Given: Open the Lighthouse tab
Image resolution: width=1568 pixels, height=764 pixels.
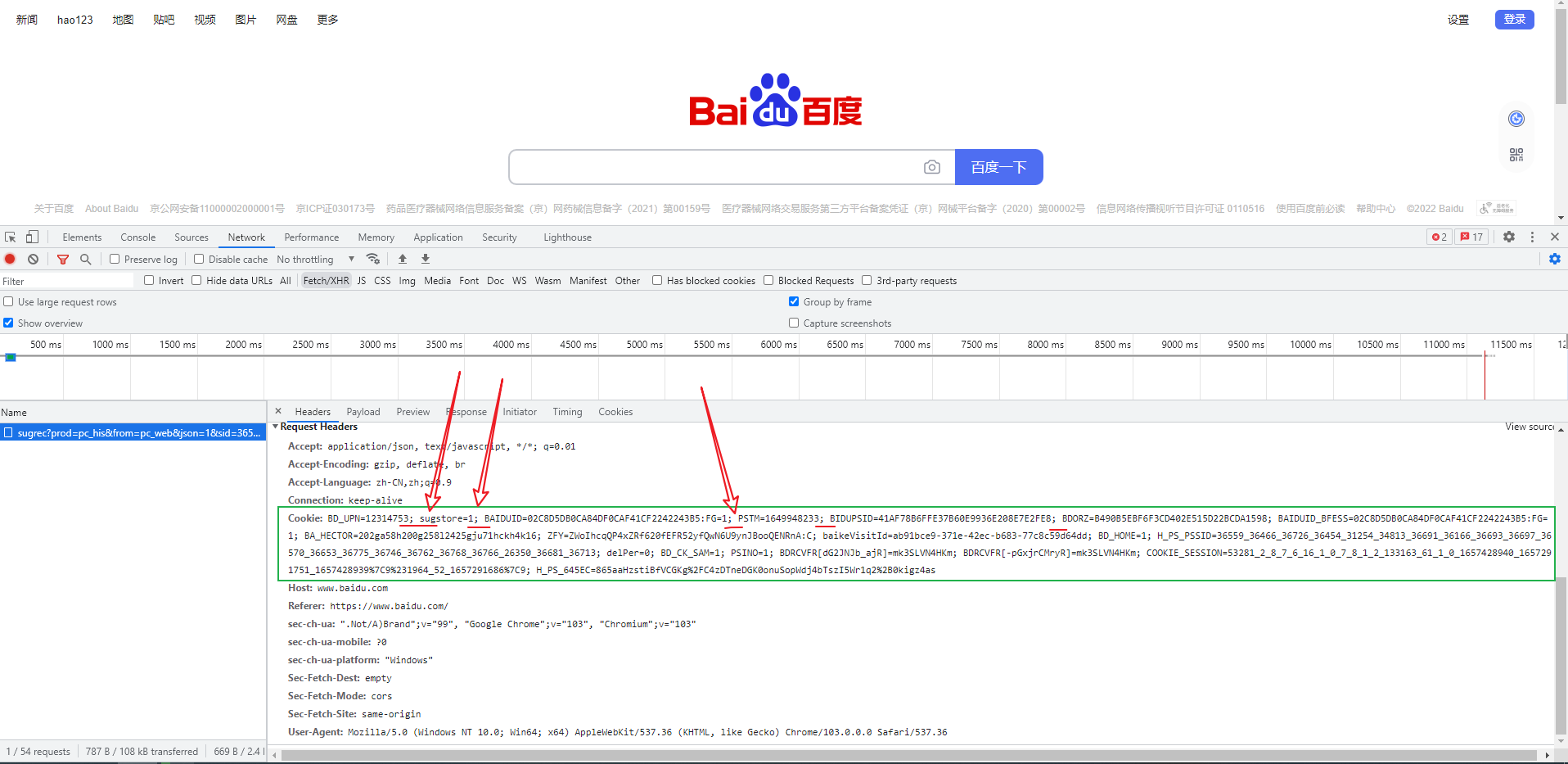Looking at the screenshot, I should click(567, 237).
